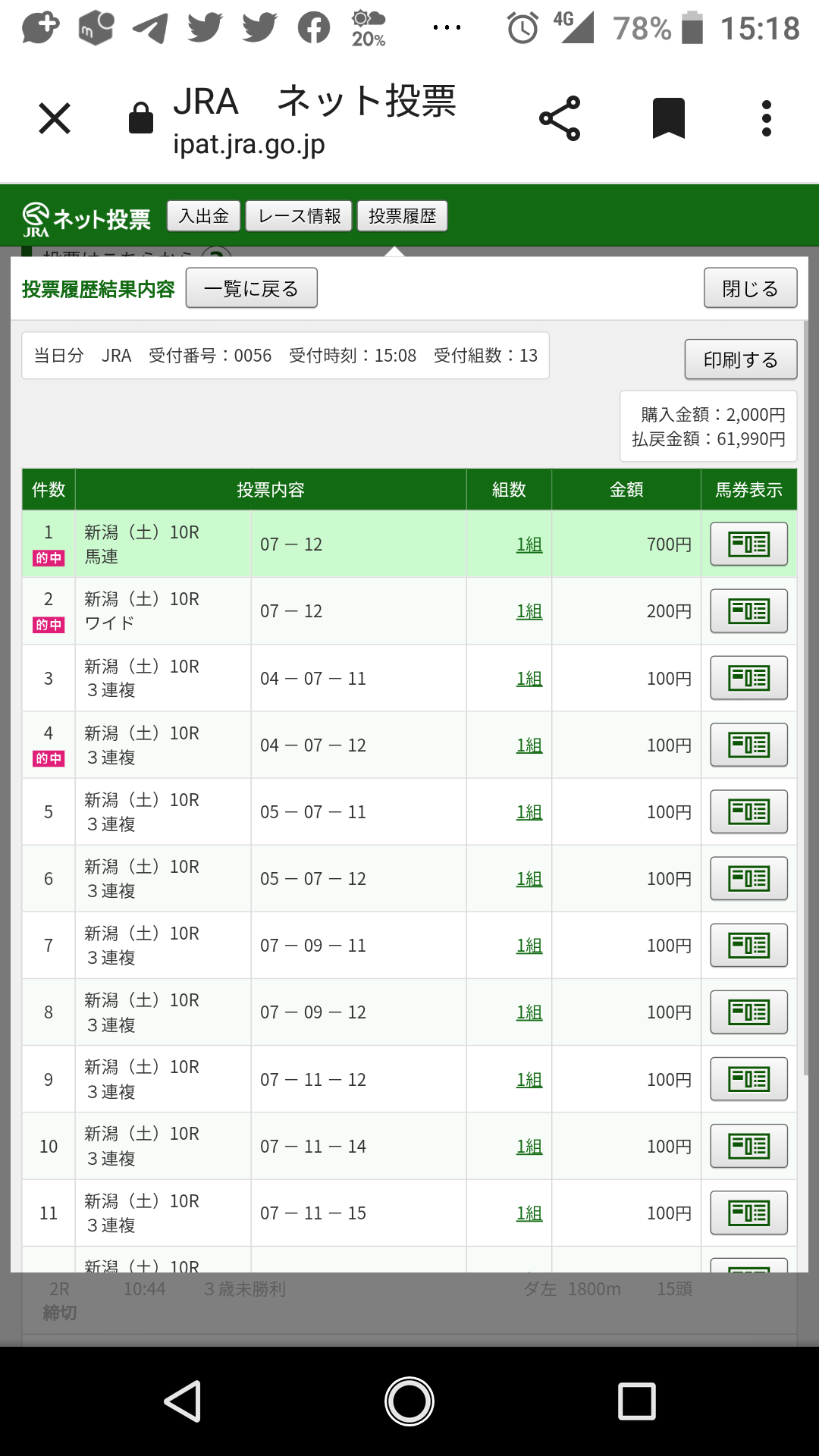
Task: Show betting ticket for row 2 ワイド
Action: 748,610
